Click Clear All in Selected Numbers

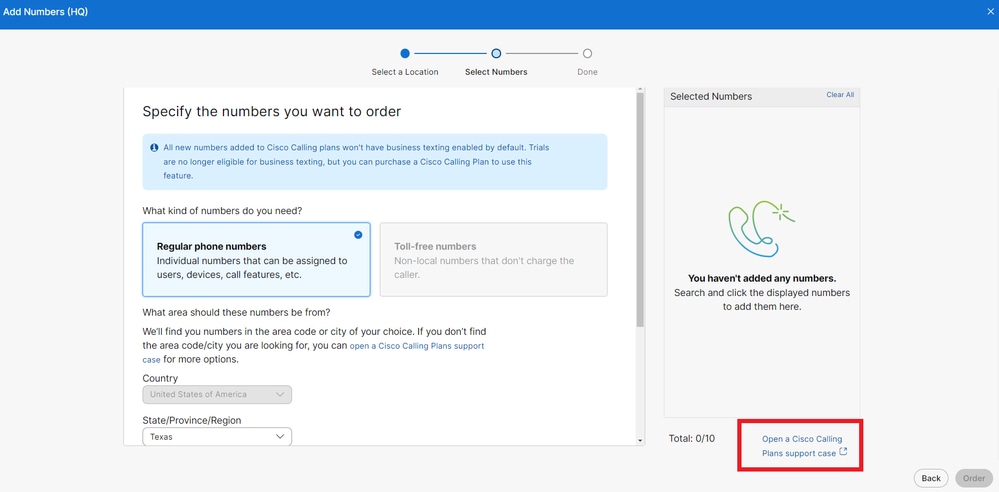pyautogui.click(x=840, y=94)
